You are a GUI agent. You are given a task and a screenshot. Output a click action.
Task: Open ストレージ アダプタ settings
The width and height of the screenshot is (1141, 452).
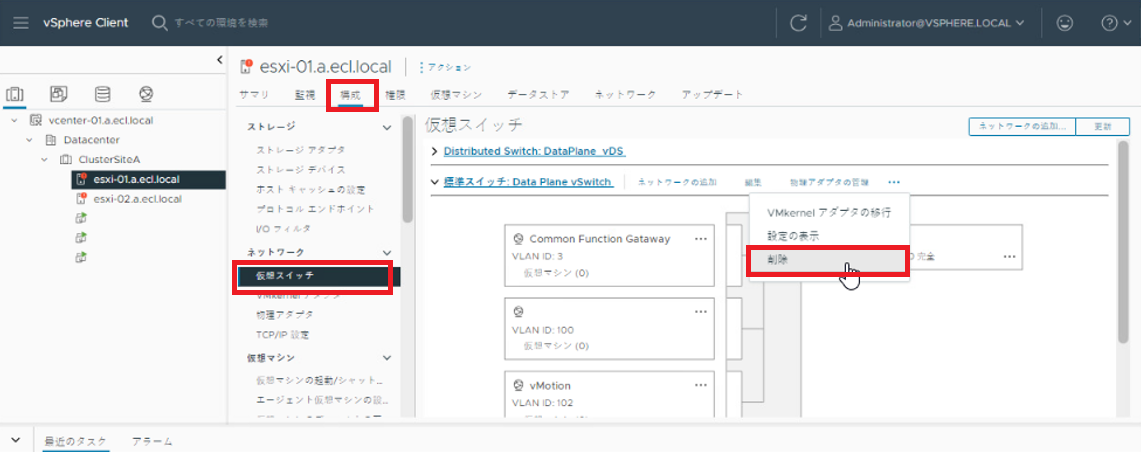[x=301, y=150]
